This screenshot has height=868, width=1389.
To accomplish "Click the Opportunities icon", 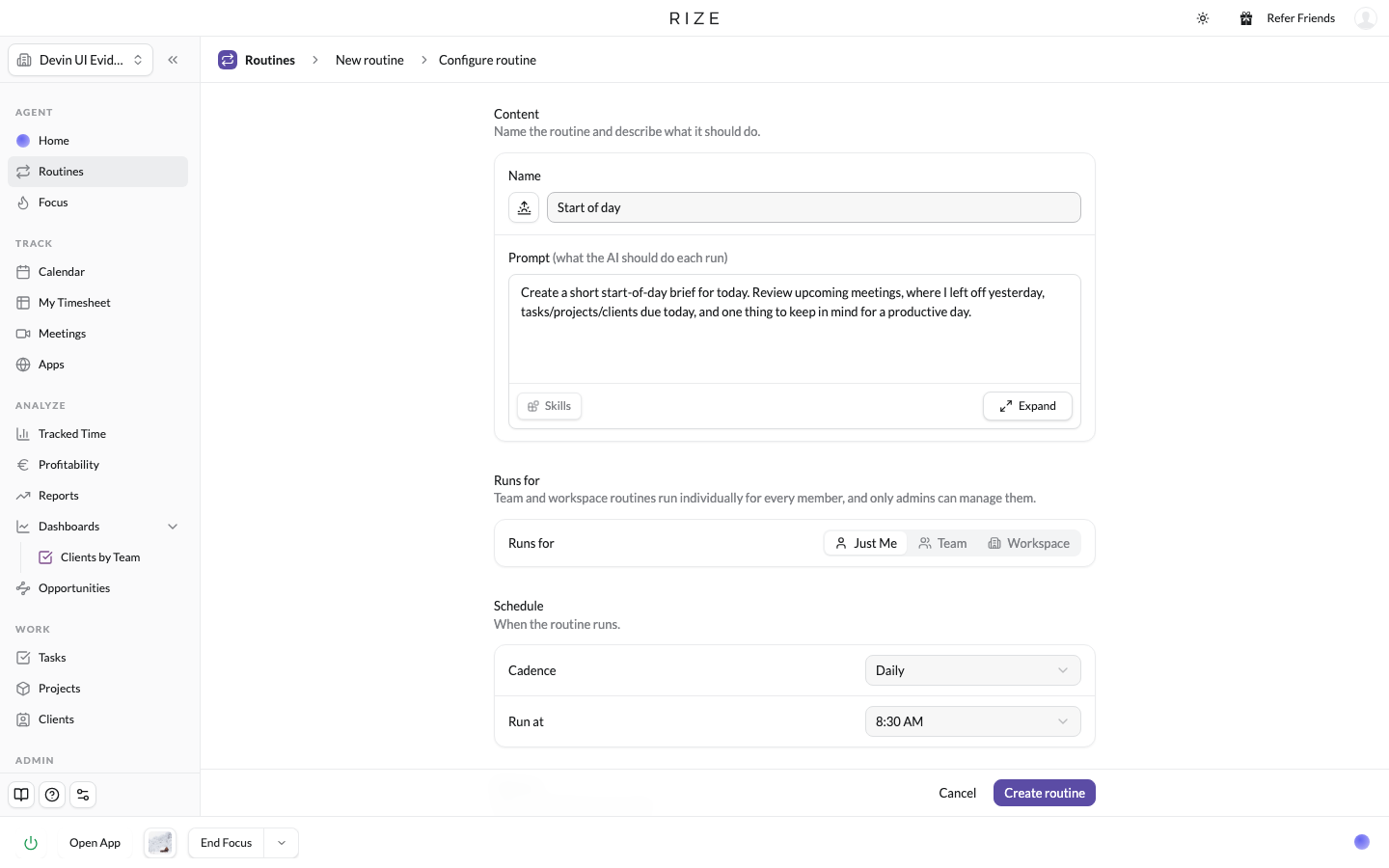I will (23, 588).
